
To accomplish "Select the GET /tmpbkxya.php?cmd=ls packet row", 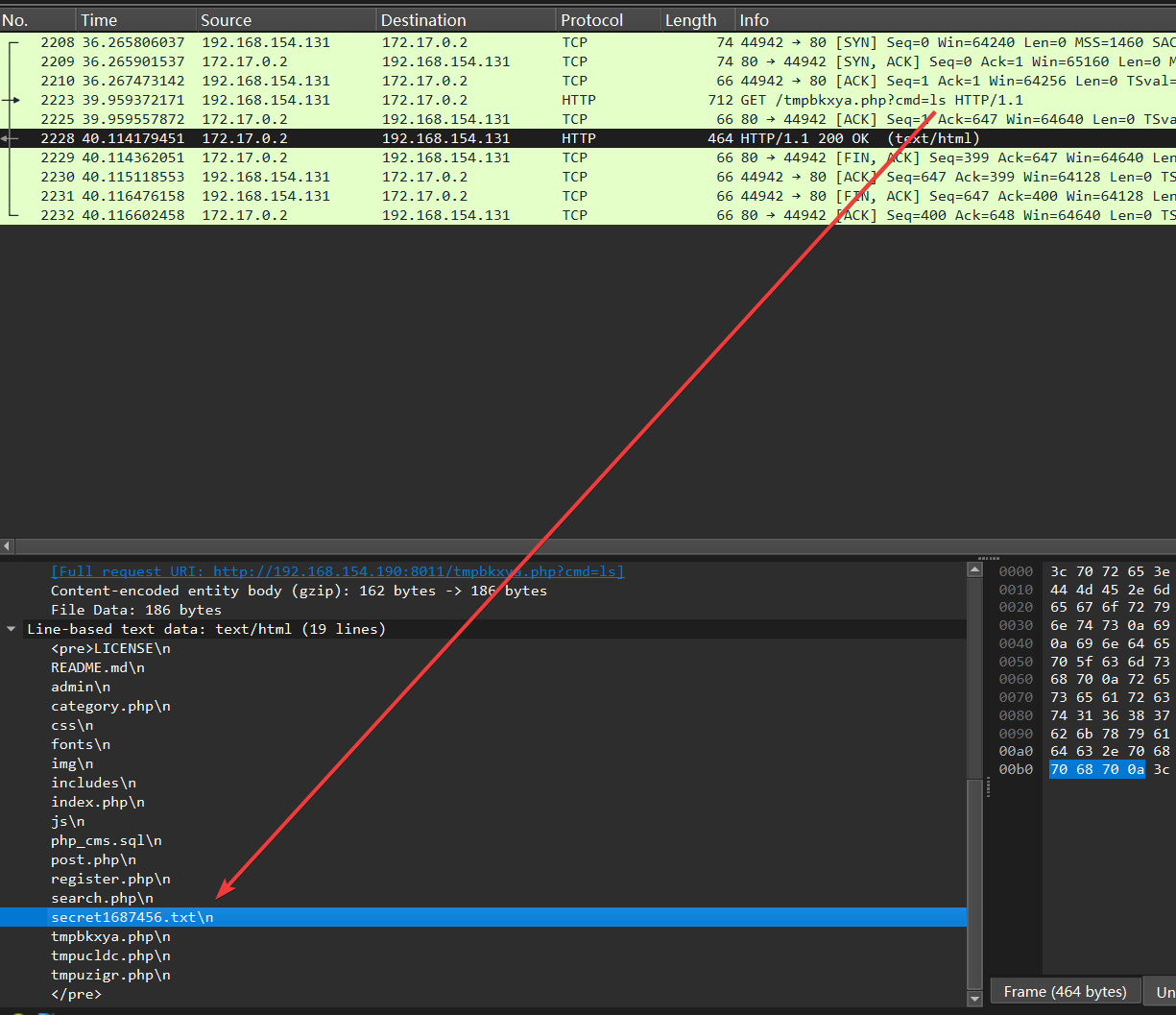I will tap(576, 100).
